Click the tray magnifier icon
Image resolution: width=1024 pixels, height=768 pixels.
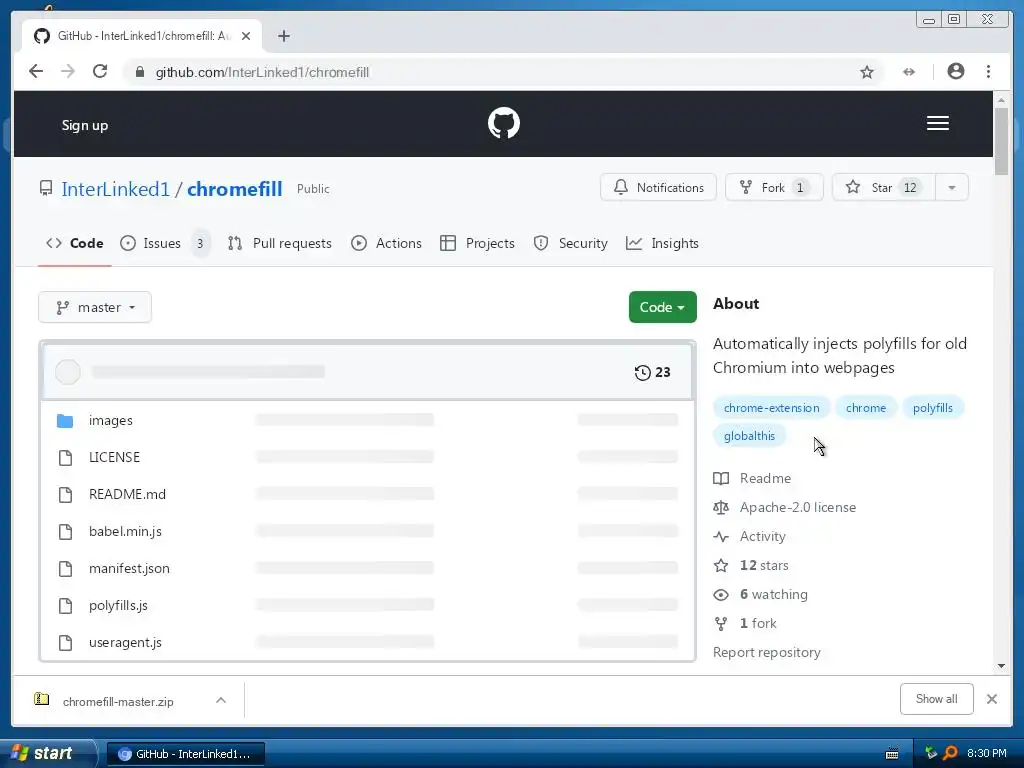point(950,753)
